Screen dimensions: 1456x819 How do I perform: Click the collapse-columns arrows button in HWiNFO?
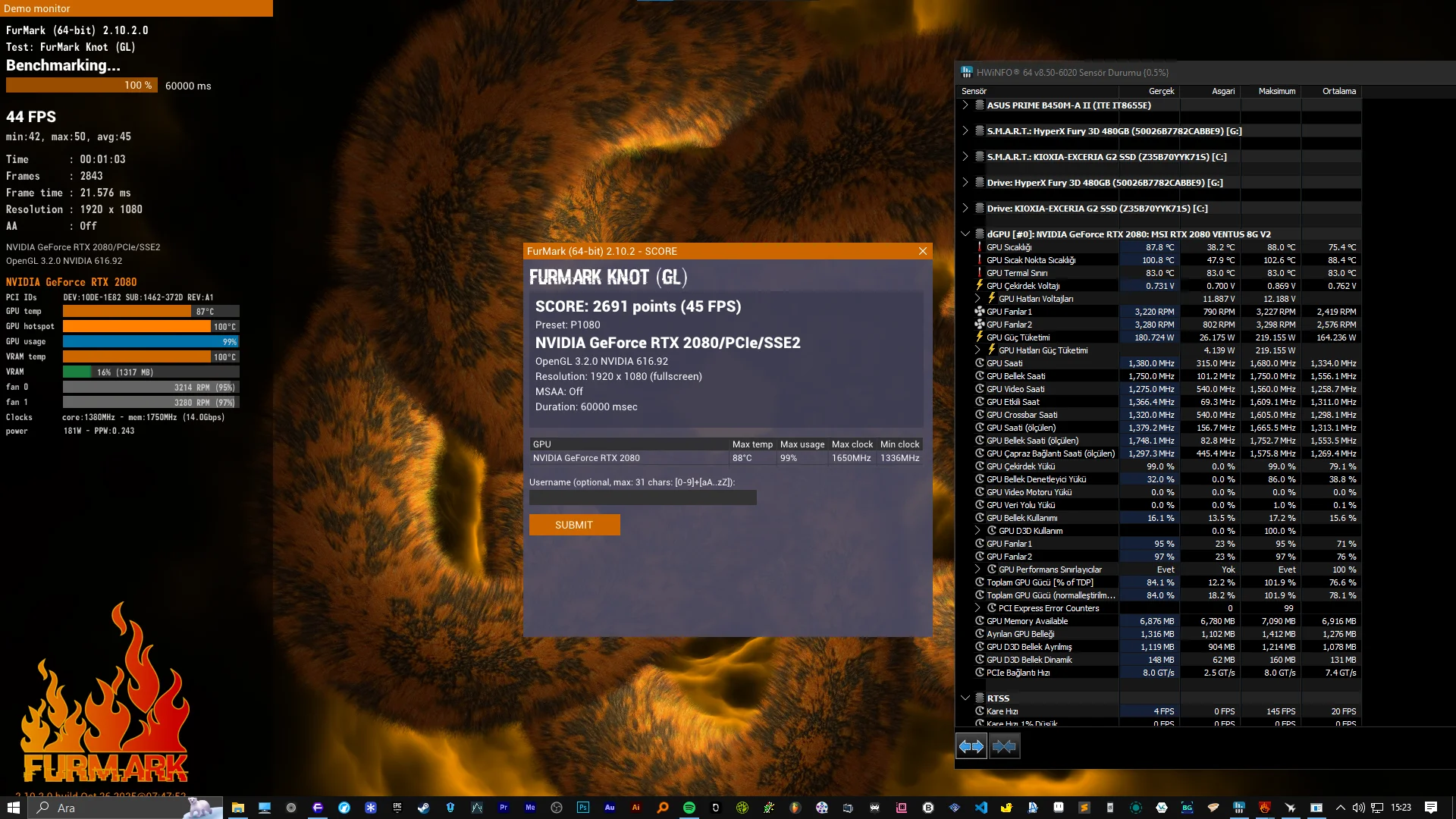point(1004,746)
